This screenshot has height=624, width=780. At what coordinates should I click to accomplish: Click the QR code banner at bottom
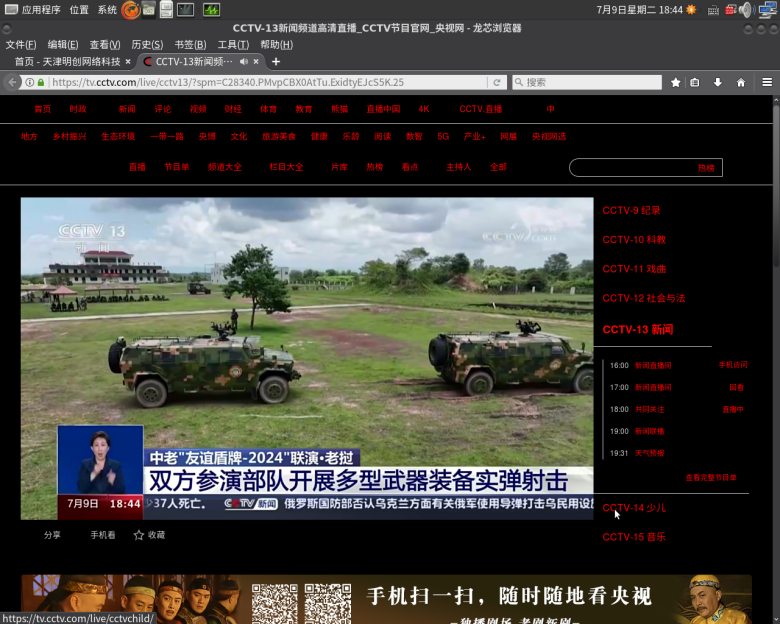[x=386, y=599]
